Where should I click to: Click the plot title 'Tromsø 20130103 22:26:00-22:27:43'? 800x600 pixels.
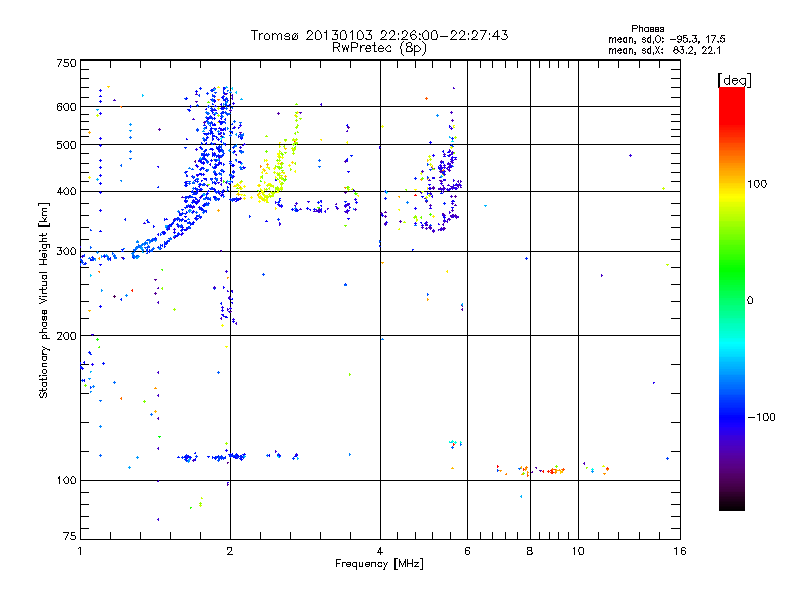point(379,35)
